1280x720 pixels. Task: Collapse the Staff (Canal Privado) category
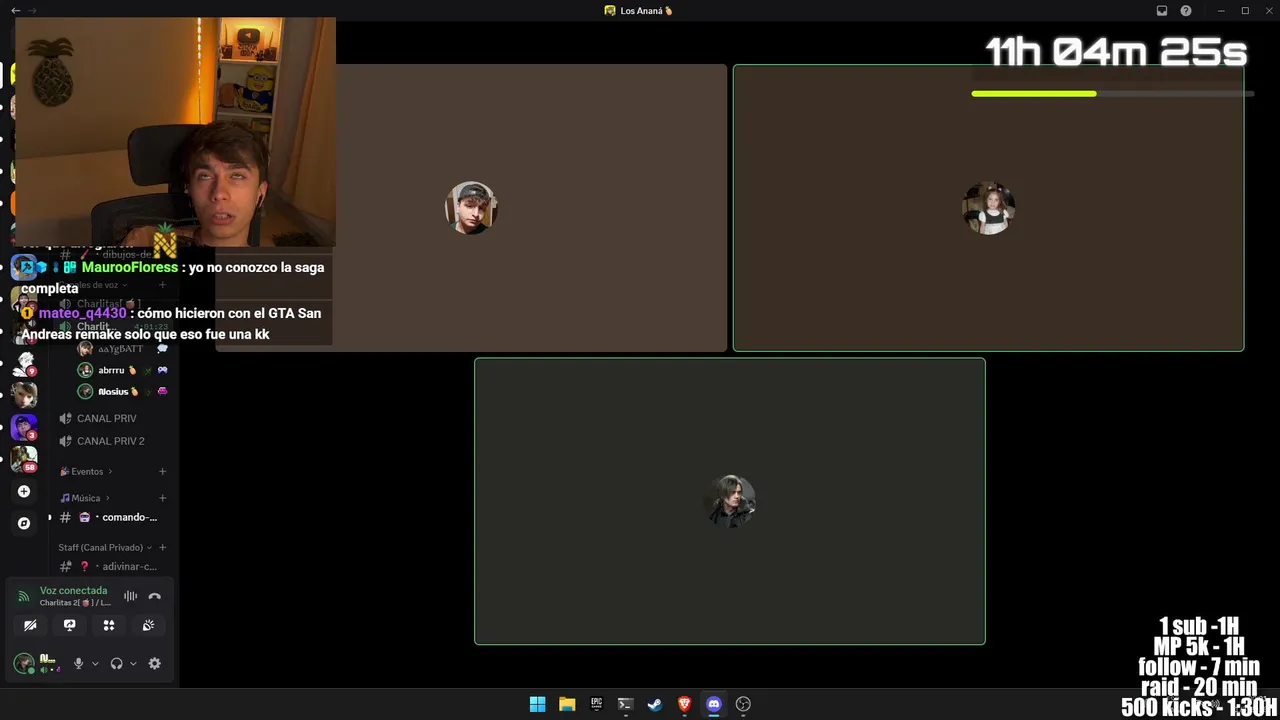pos(105,547)
